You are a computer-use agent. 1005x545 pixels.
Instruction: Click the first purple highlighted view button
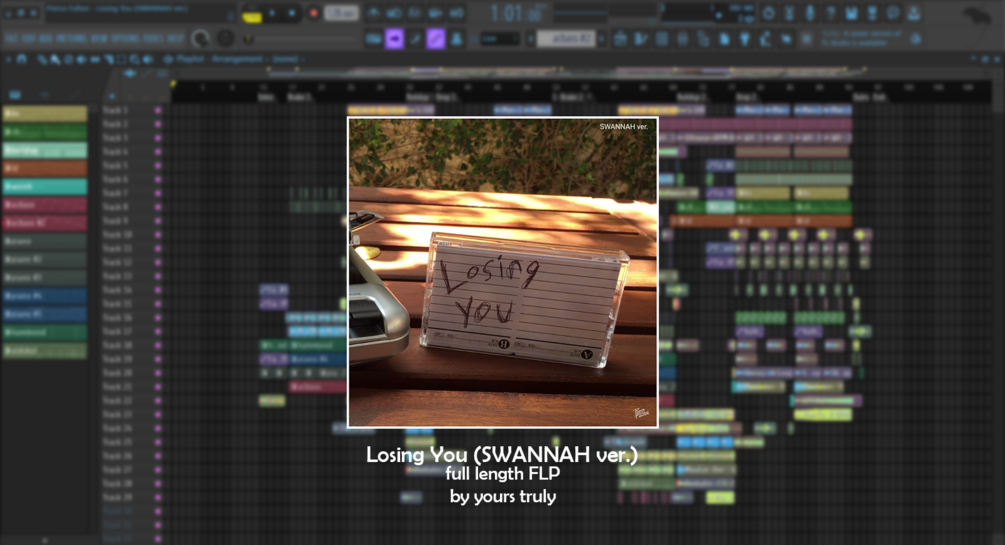(x=394, y=39)
